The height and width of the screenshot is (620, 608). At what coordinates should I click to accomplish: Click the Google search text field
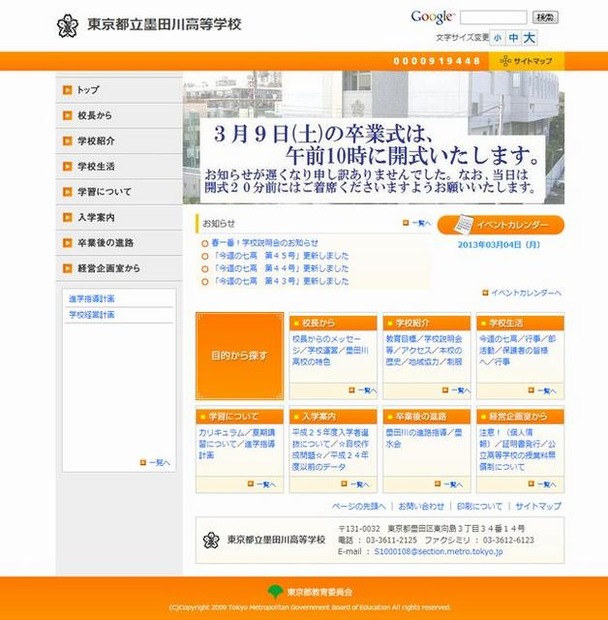(493, 18)
